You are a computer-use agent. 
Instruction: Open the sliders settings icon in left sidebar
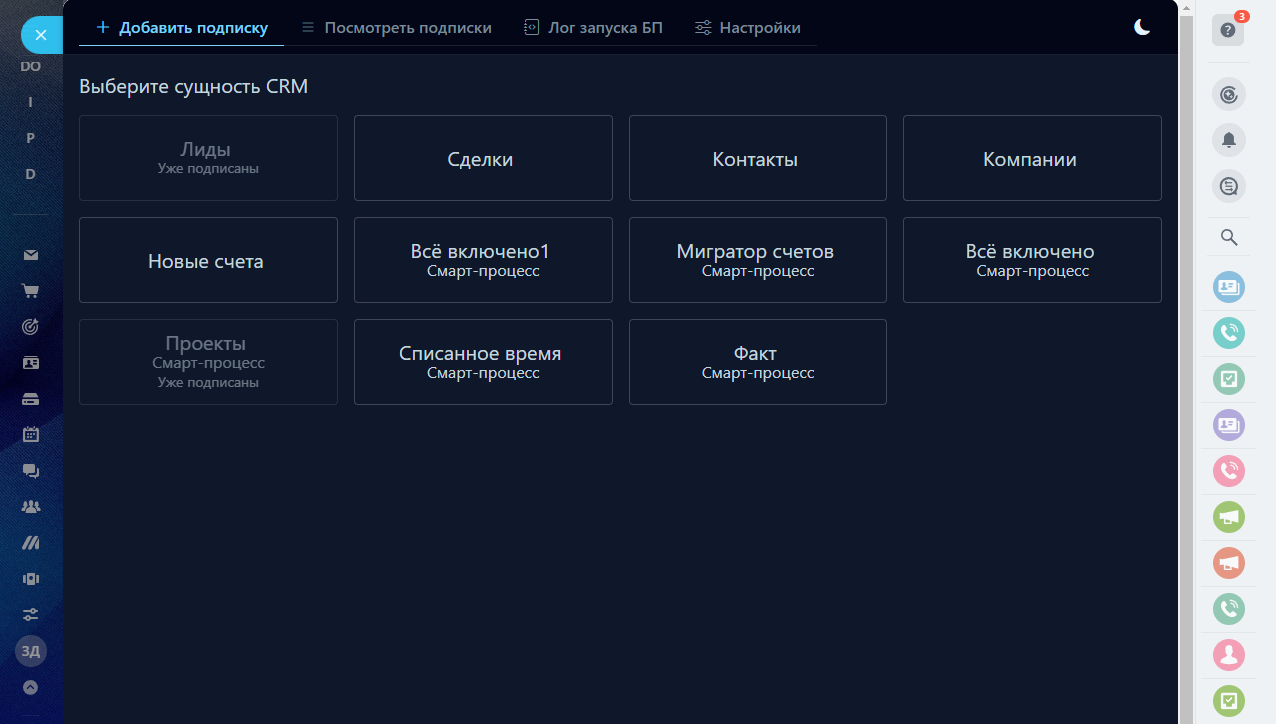[31, 615]
